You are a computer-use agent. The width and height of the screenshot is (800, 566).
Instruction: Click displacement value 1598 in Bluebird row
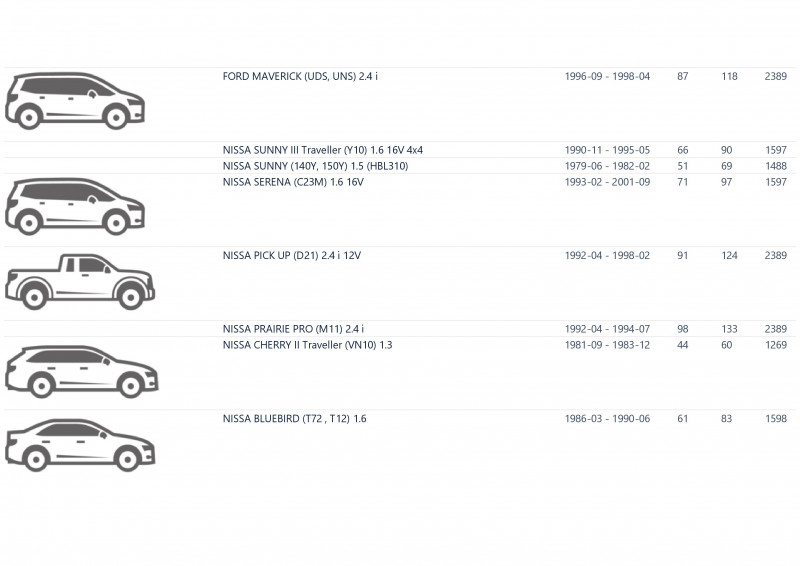coord(776,419)
